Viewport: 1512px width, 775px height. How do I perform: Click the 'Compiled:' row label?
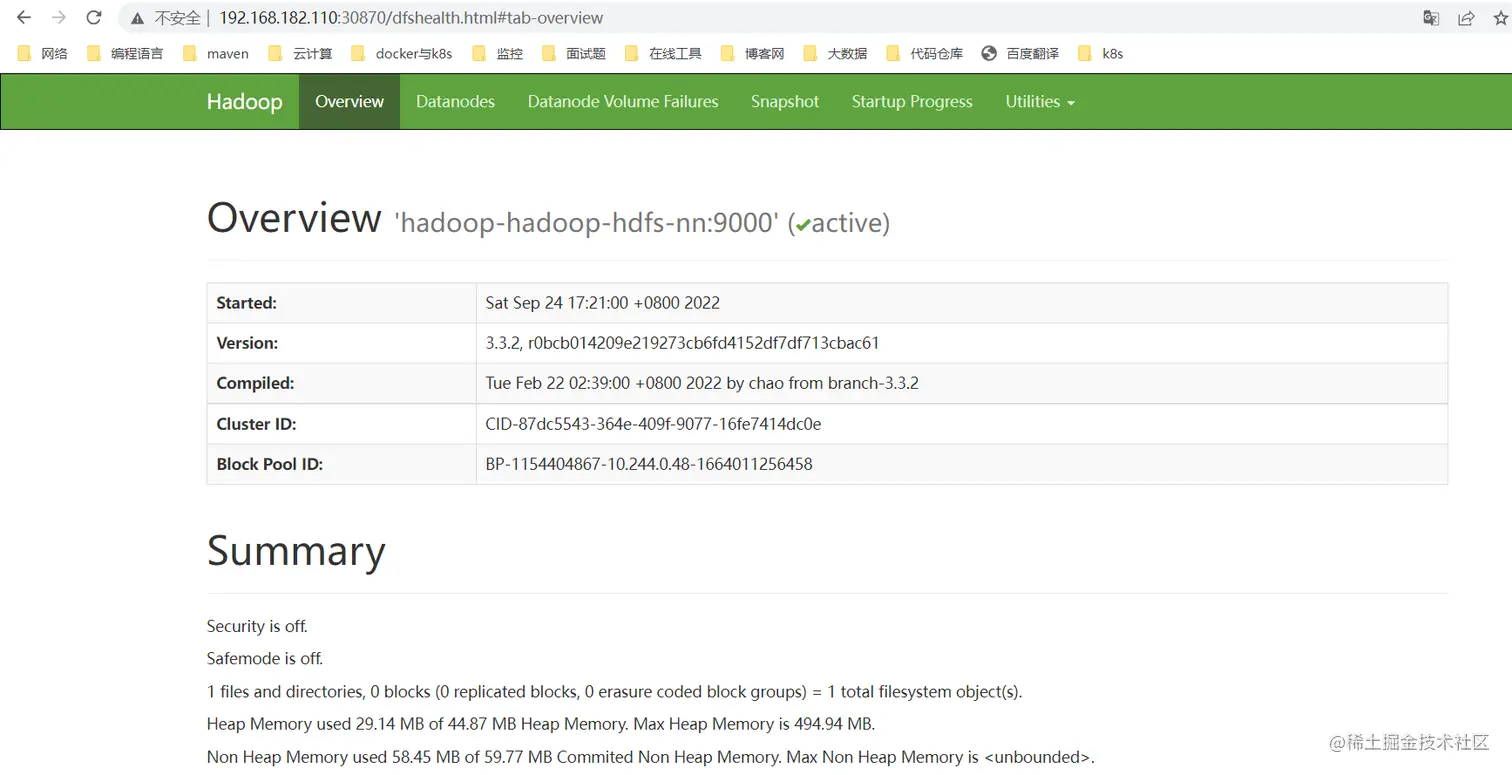pos(256,383)
